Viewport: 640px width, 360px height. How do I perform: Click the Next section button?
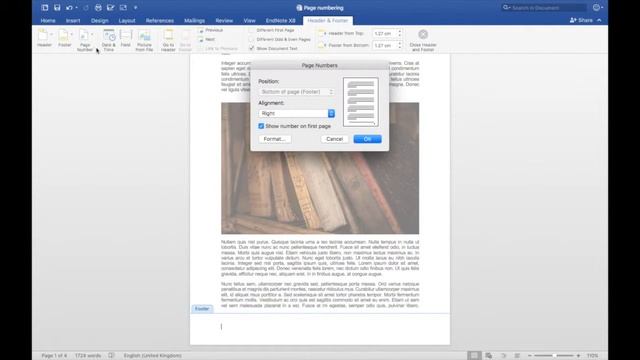pyautogui.click(x=207, y=39)
